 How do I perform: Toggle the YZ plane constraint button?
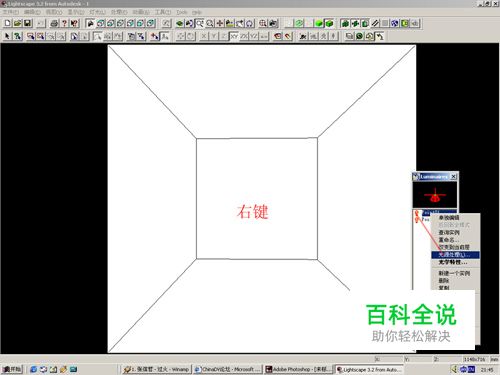click(254, 36)
